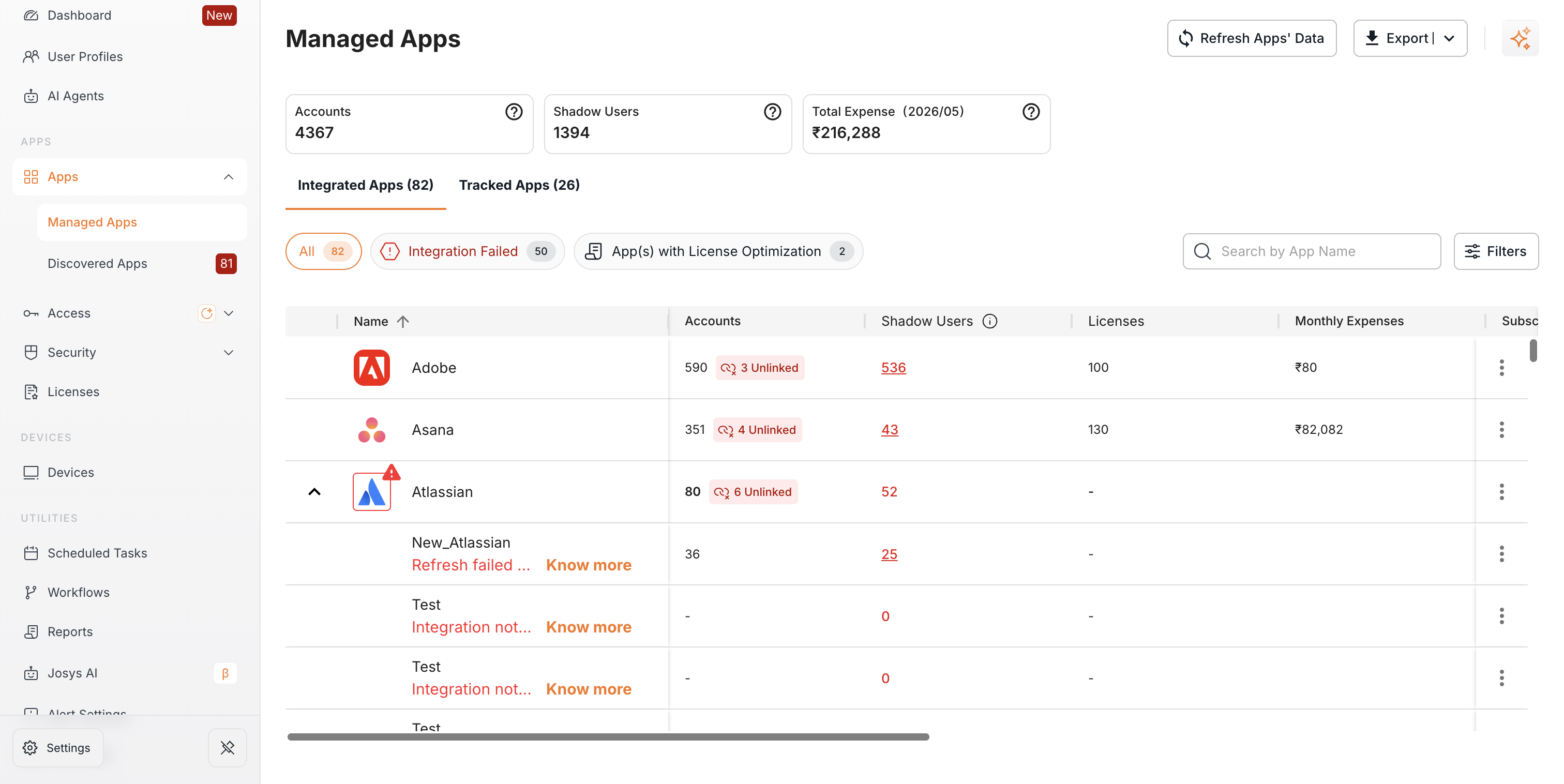Click the Reports icon in sidebar
Viewport: 1564px width, 784px height.
click(31, 632)
